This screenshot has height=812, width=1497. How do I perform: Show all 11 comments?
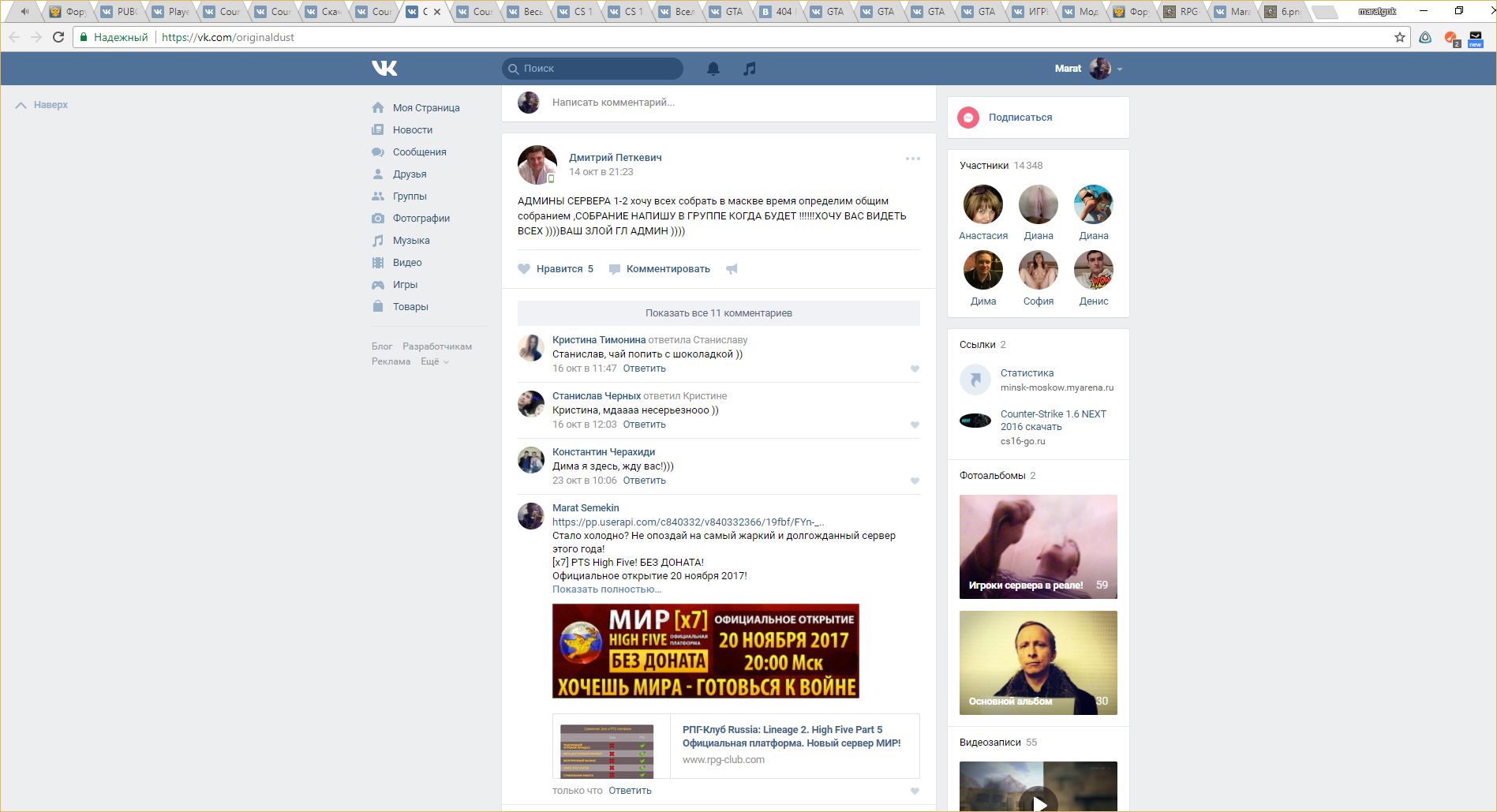(718, 313)
